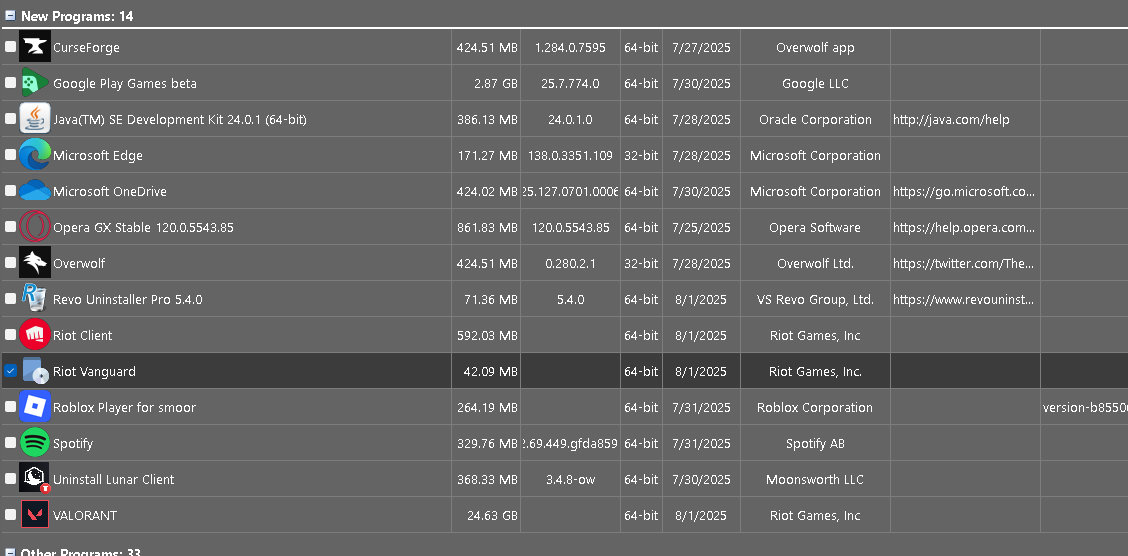This screenshot has height=556, width=1128.
Task: Click the Spotify AB publisher cell
Action: [x=815, y=443]
